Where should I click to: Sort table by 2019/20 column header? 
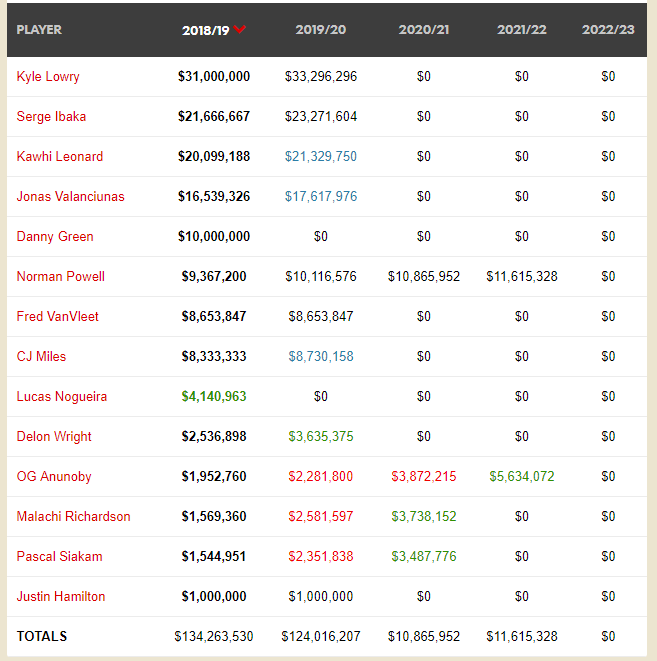click(320, 30)
